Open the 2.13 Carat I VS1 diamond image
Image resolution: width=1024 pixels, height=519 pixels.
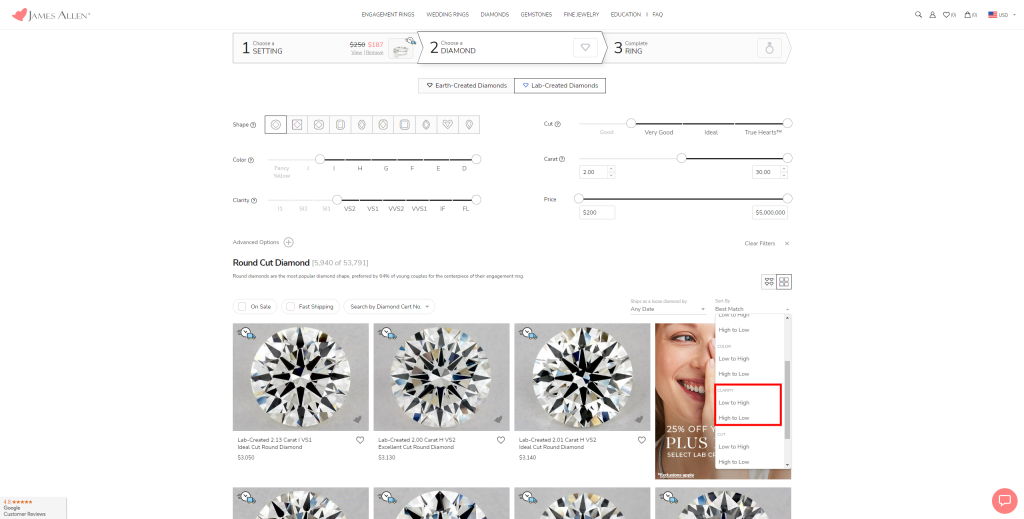(300, 377)
